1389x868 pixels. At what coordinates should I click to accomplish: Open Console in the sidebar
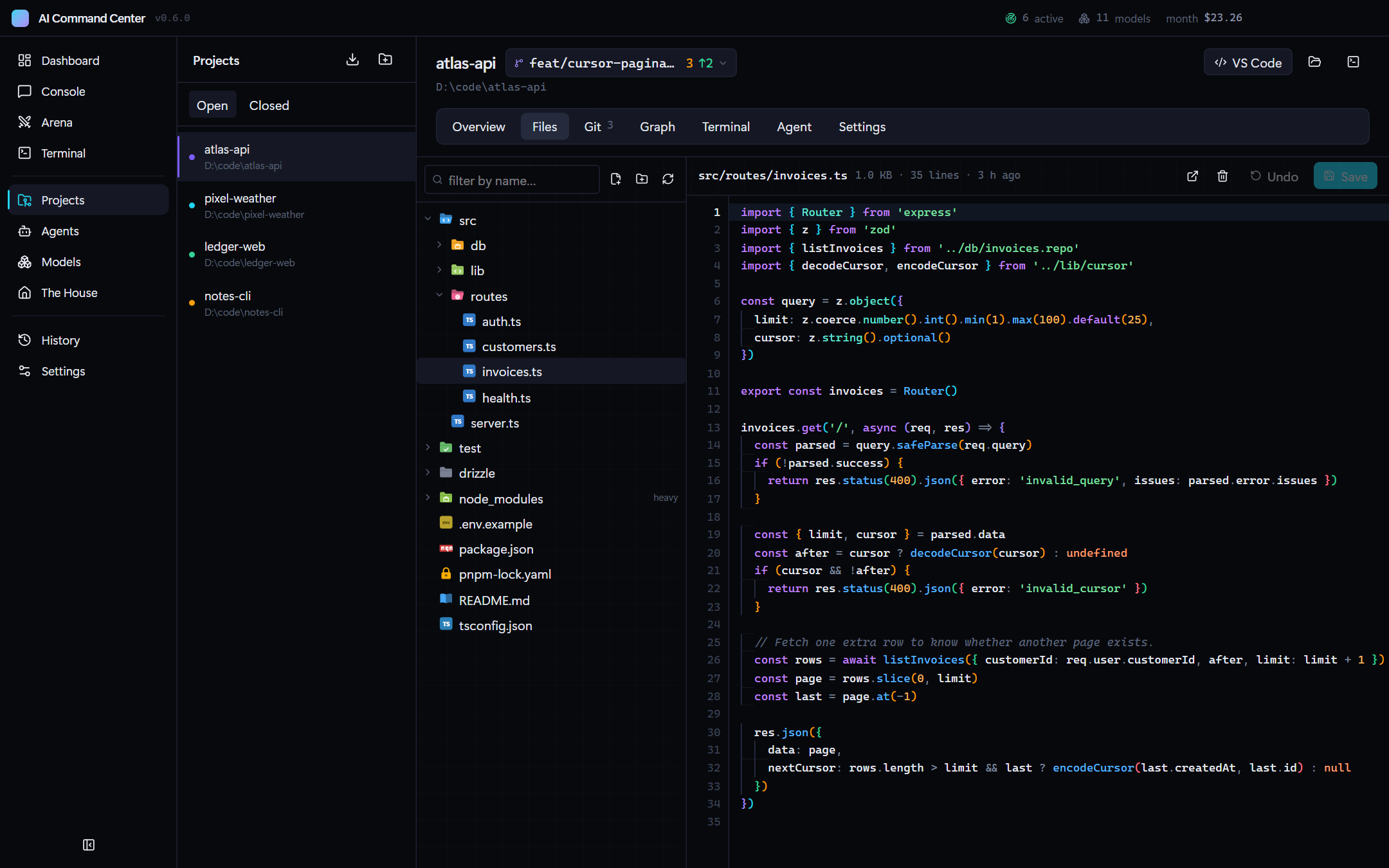click(x=89, y=91)
